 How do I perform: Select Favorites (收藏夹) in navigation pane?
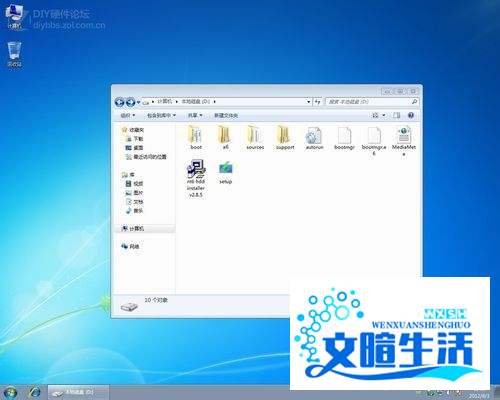(x=133, y=130)
